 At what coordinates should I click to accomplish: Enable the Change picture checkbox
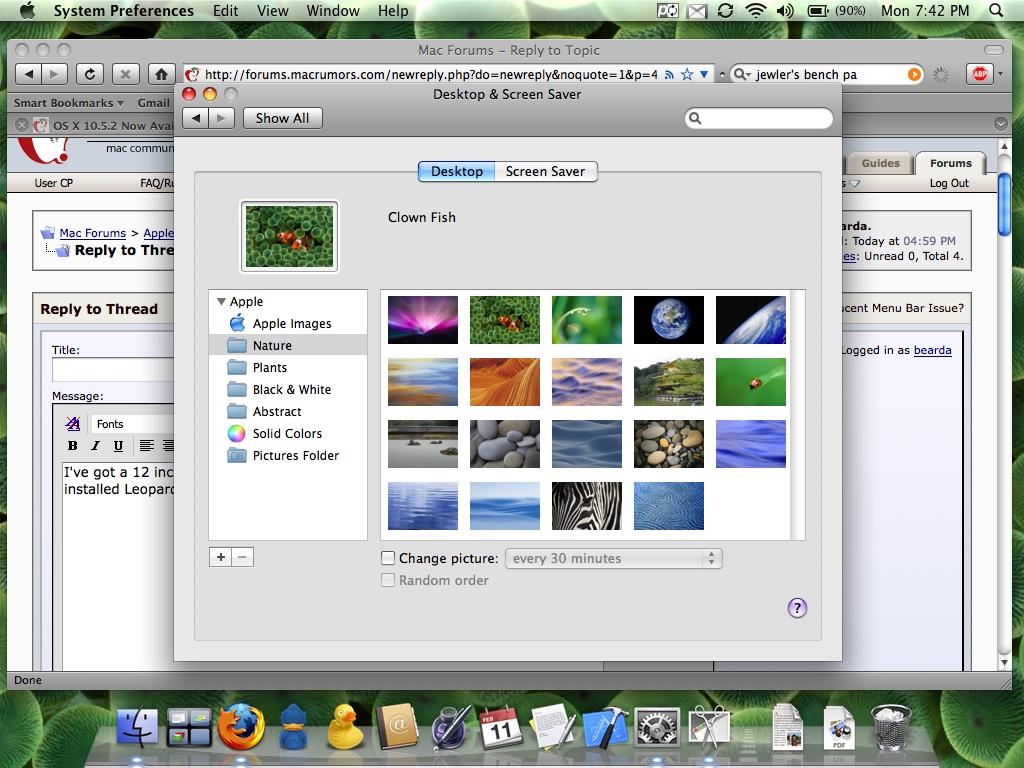388,558
